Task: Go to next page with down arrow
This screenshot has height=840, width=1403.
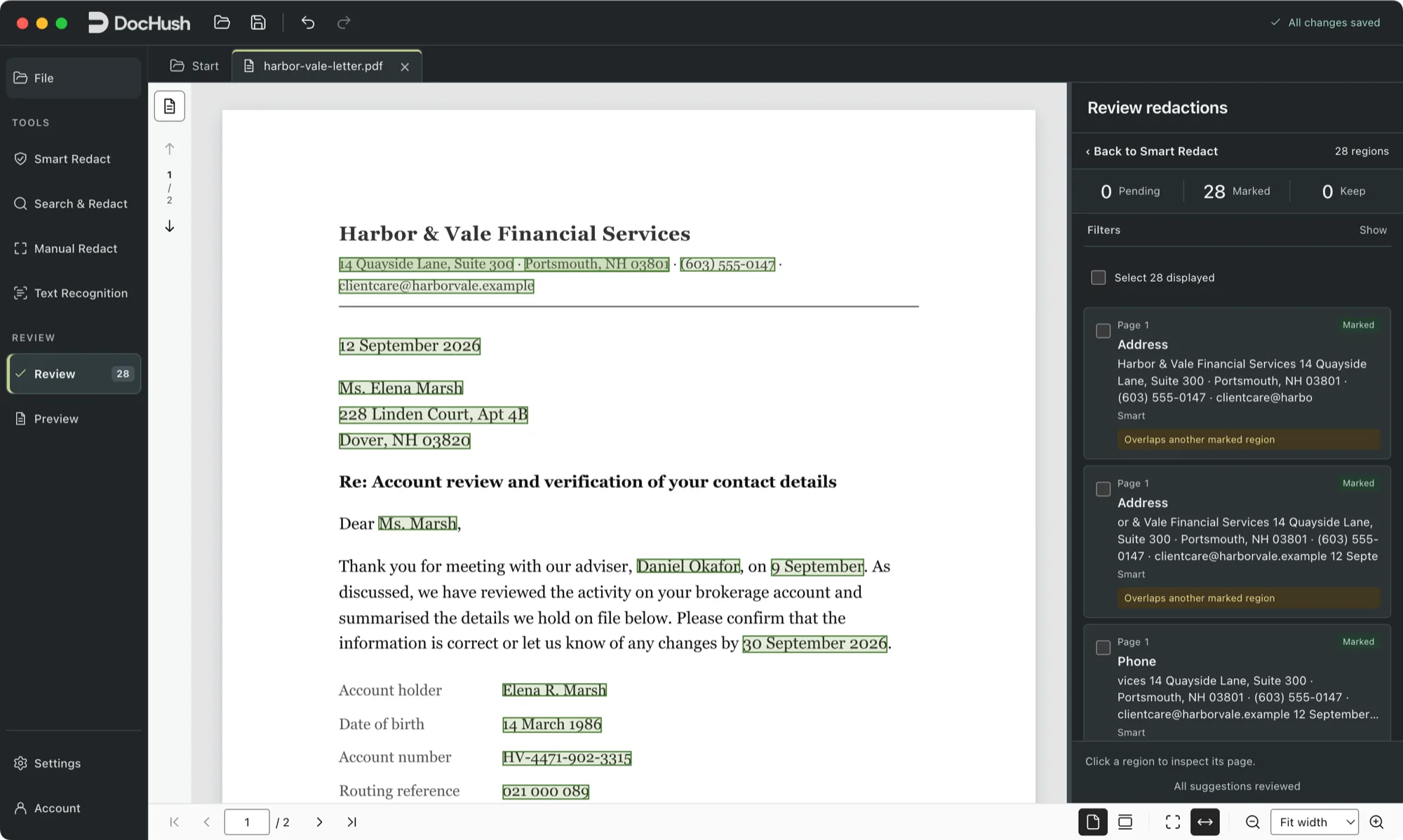Action: pyautogui.click(x=170, y=226)
